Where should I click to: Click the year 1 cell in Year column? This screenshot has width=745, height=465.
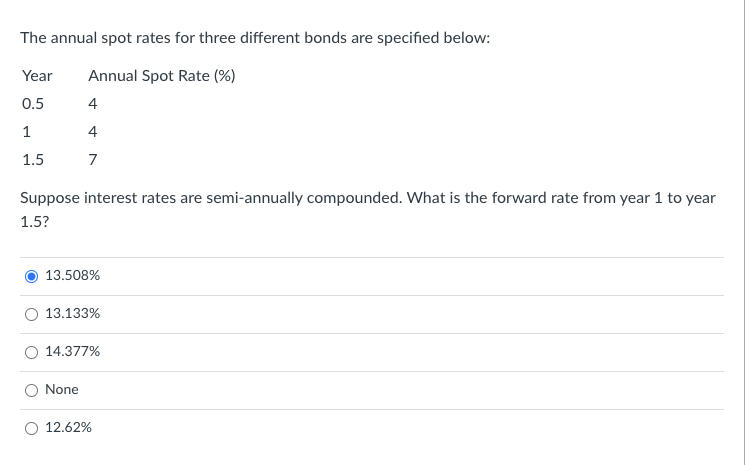pos(26,131)
